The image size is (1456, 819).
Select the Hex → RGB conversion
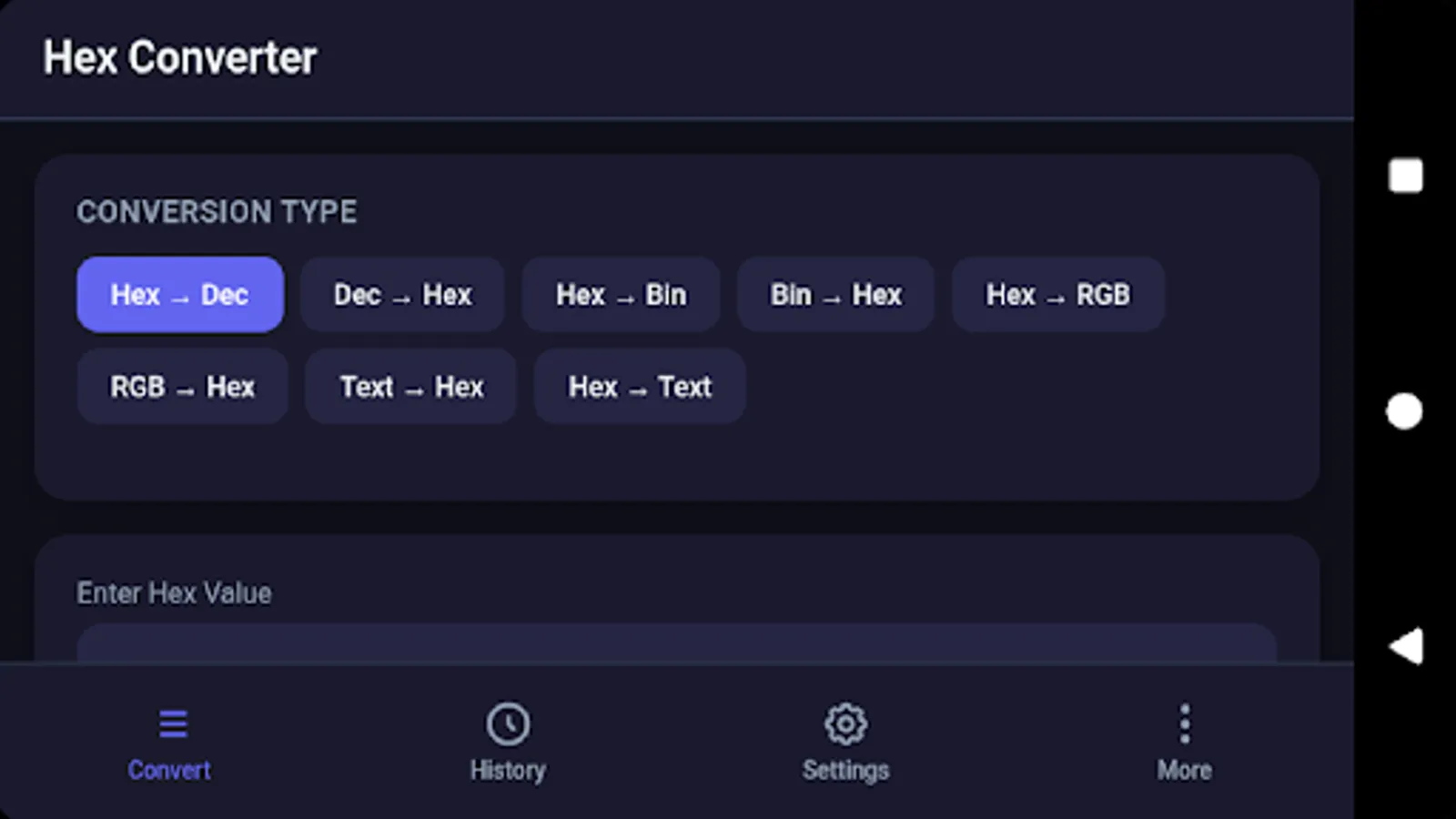[1057, 294]
